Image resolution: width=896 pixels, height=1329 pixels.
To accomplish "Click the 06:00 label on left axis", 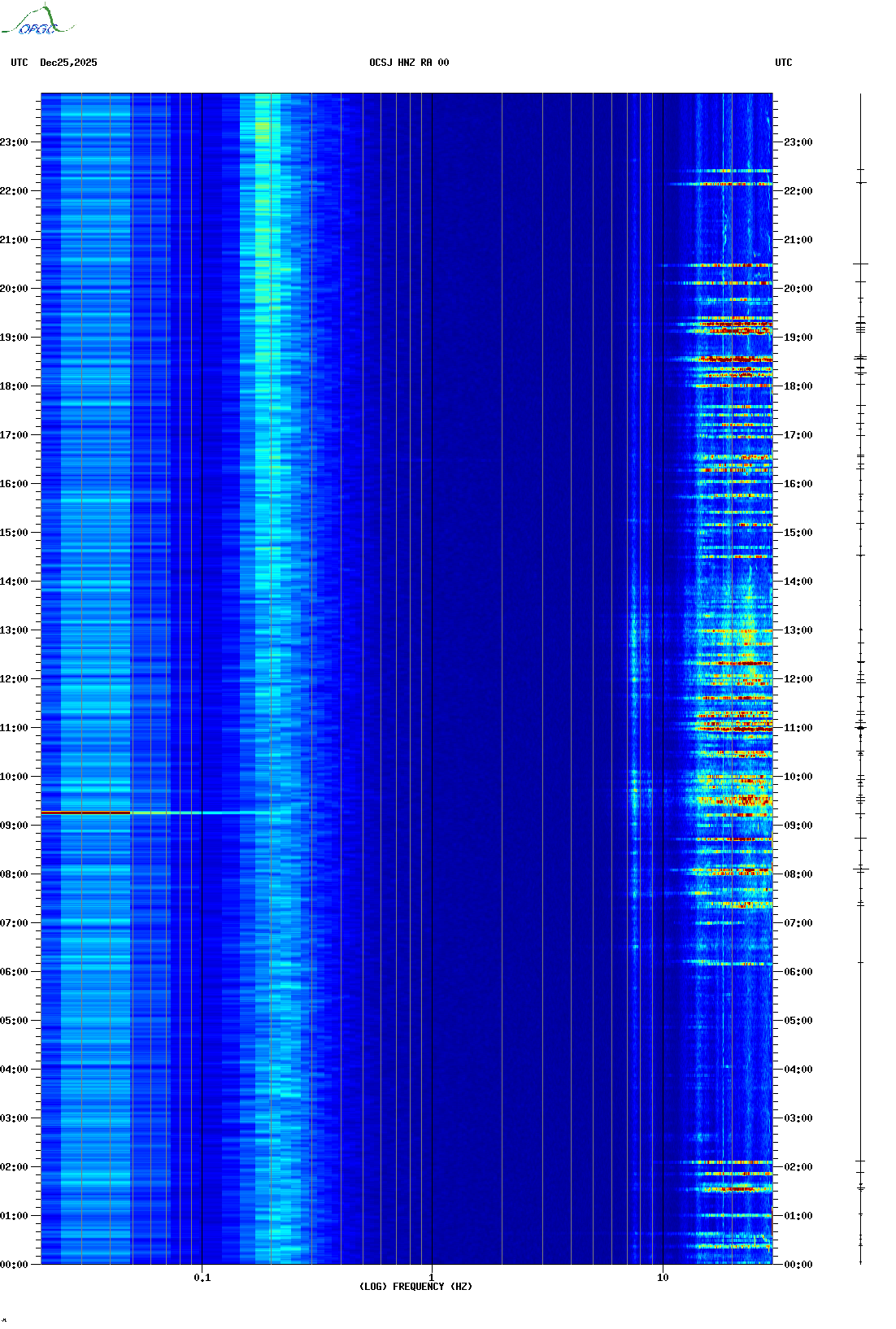I will [x=14, y=972].
